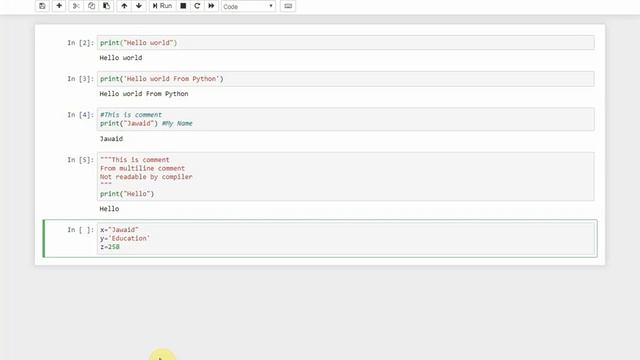Restart the kernel using the circular arrow
The height and width of the screenshot is (360, 640).
click(197, 6)
